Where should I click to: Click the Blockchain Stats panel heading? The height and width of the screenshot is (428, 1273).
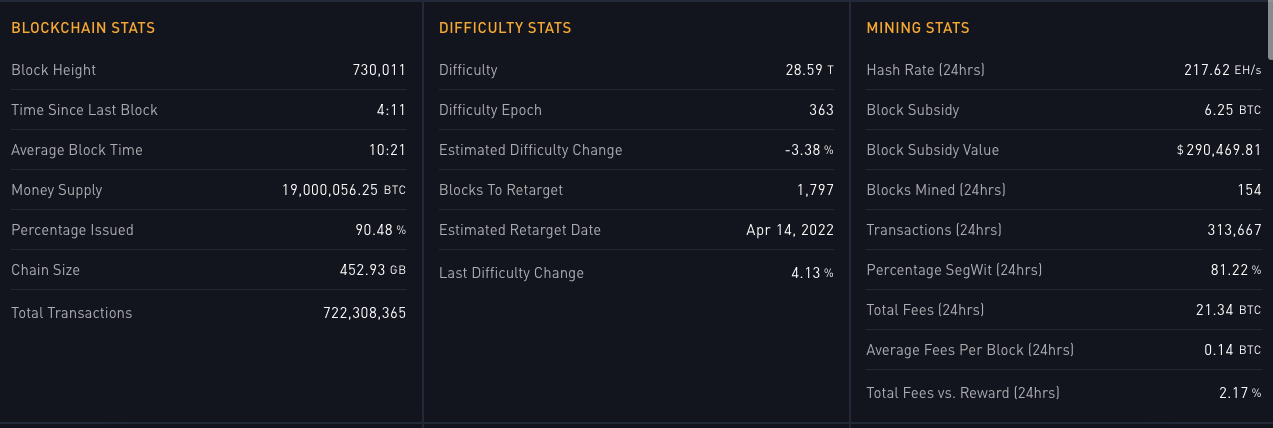click(x=83, y=28)
